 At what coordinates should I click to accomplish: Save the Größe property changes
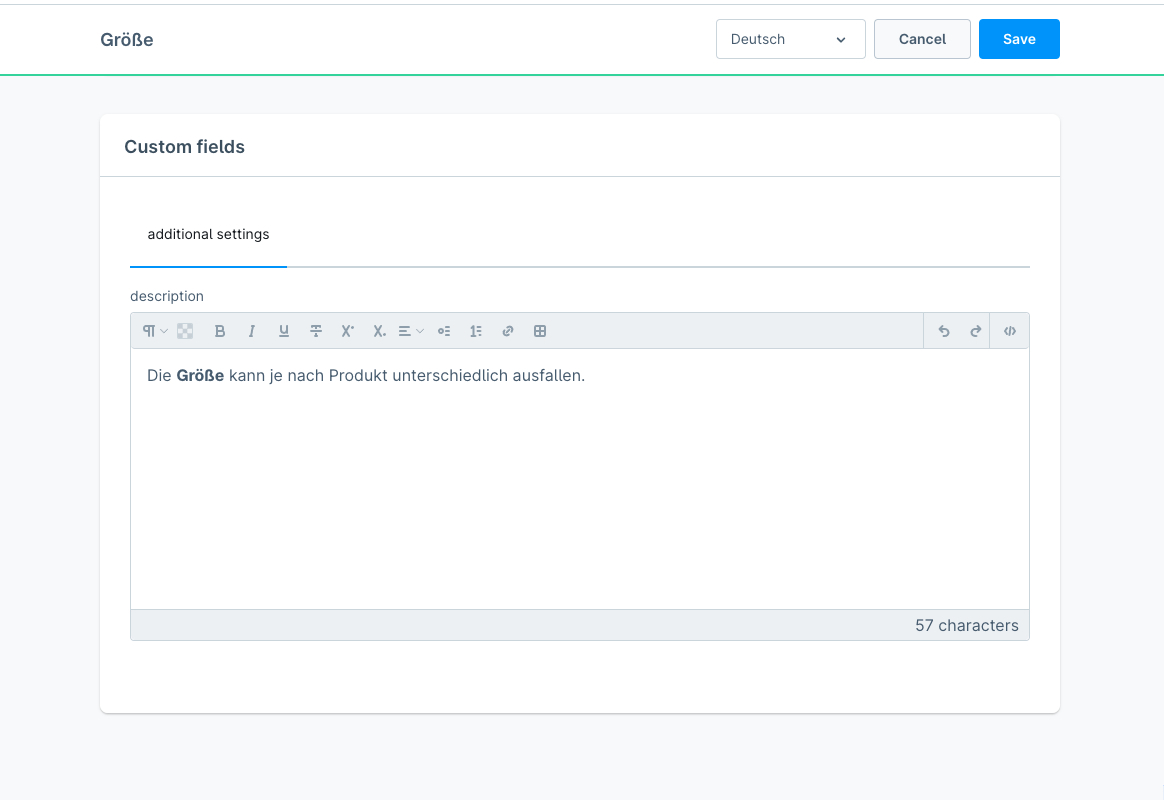click(x=1019, y=39)
